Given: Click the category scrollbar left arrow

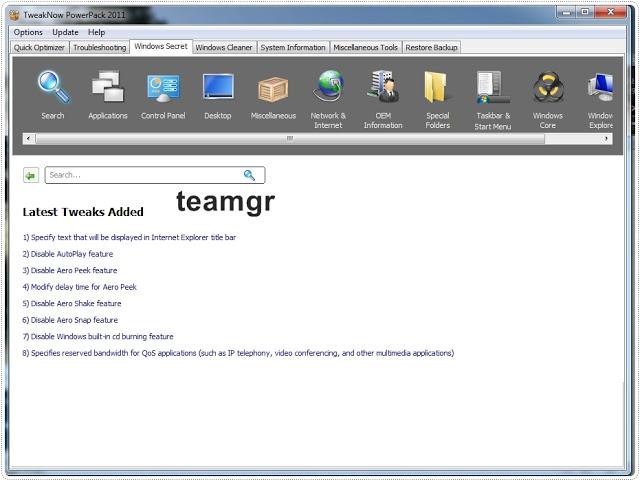Looking at the screenshot, I should tap(28, 139).
